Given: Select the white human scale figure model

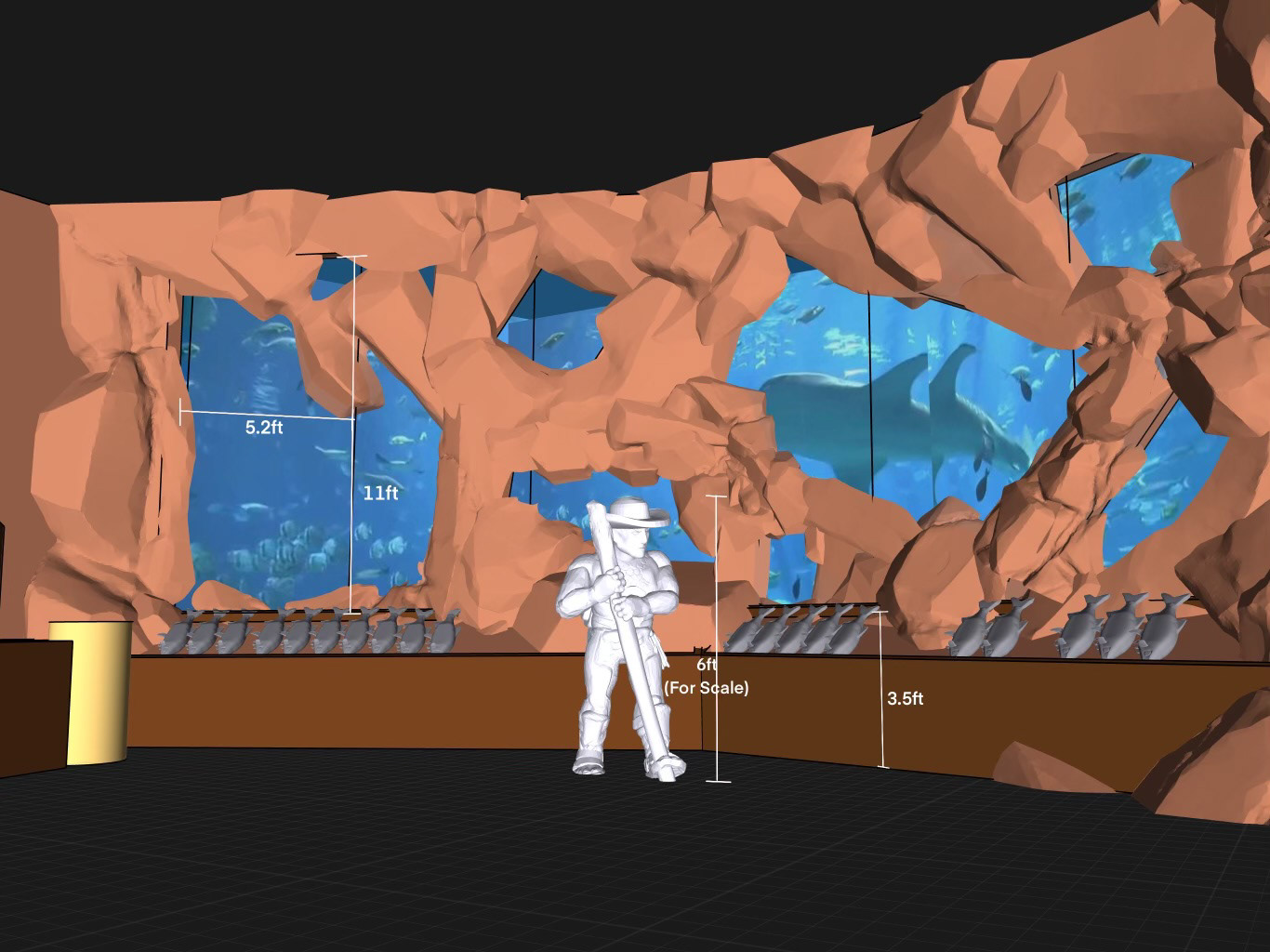Looking at the screenshot, I should coord(622,638).
